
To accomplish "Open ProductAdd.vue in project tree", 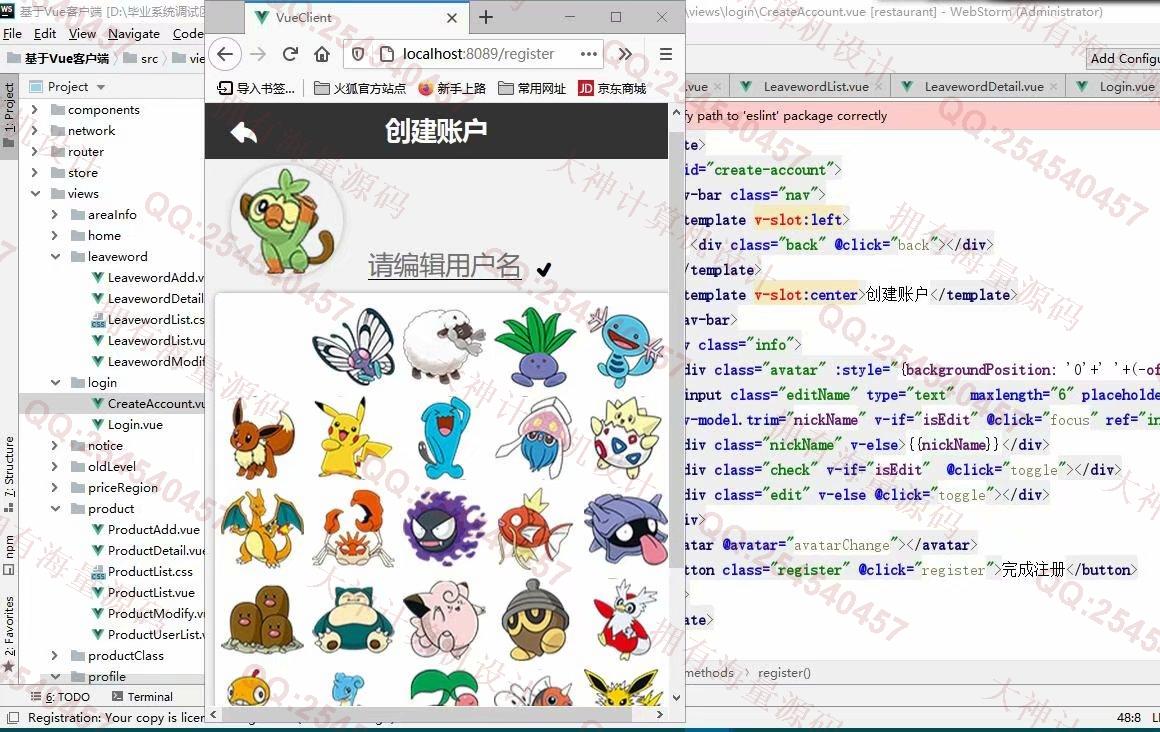I will 146,529.
